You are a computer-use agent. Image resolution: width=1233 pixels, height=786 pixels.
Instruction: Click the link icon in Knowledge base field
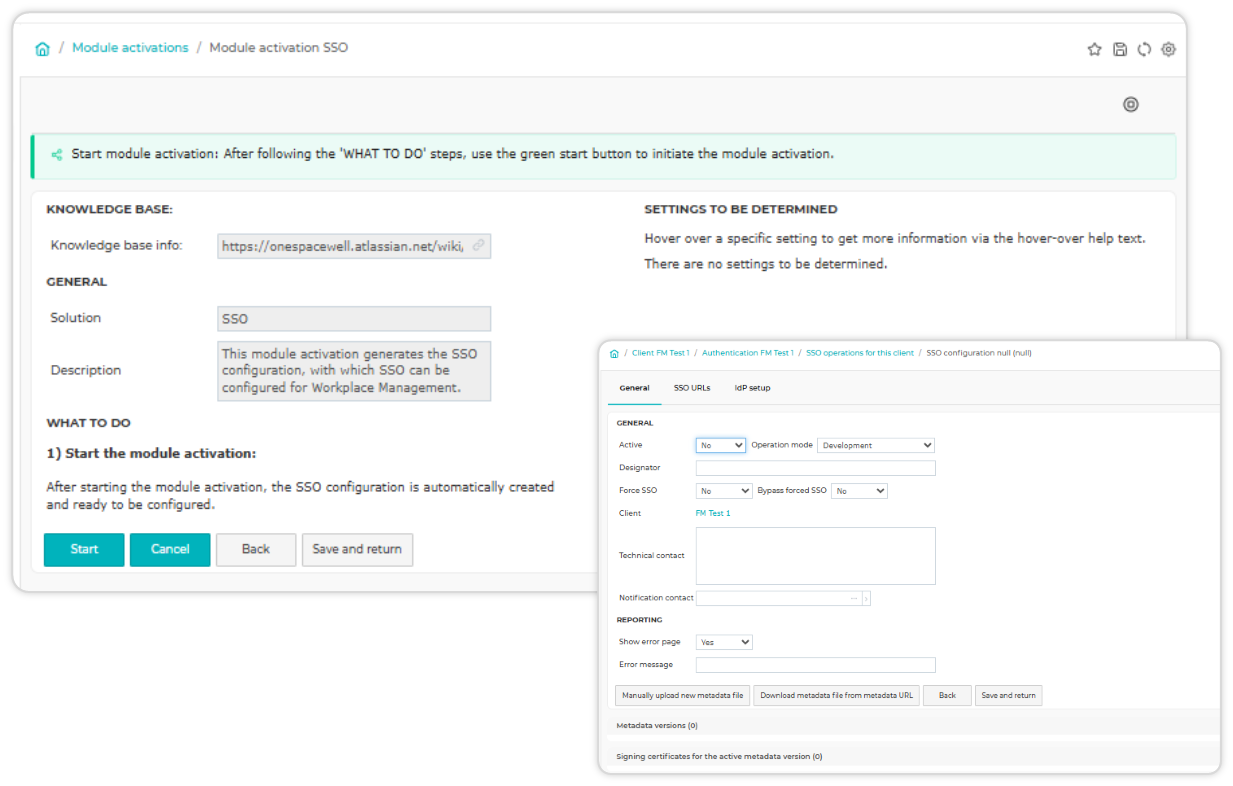coord(479,245)
